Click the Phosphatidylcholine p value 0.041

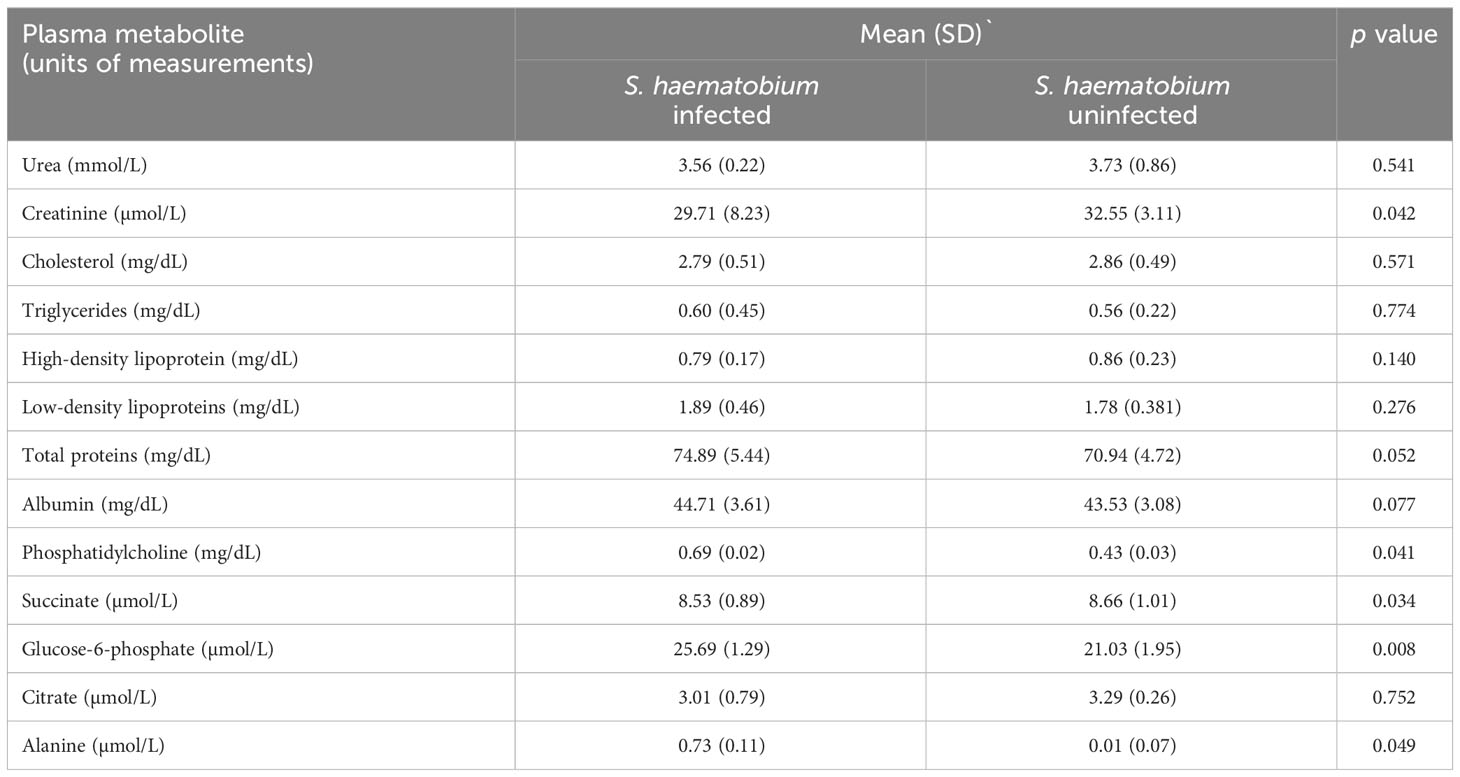coord(1394,552)
